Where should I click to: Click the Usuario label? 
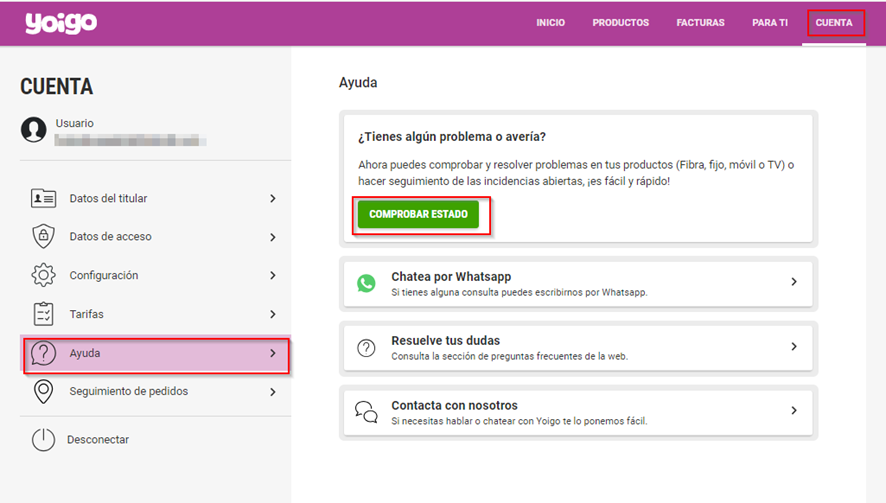pos(75,123)
